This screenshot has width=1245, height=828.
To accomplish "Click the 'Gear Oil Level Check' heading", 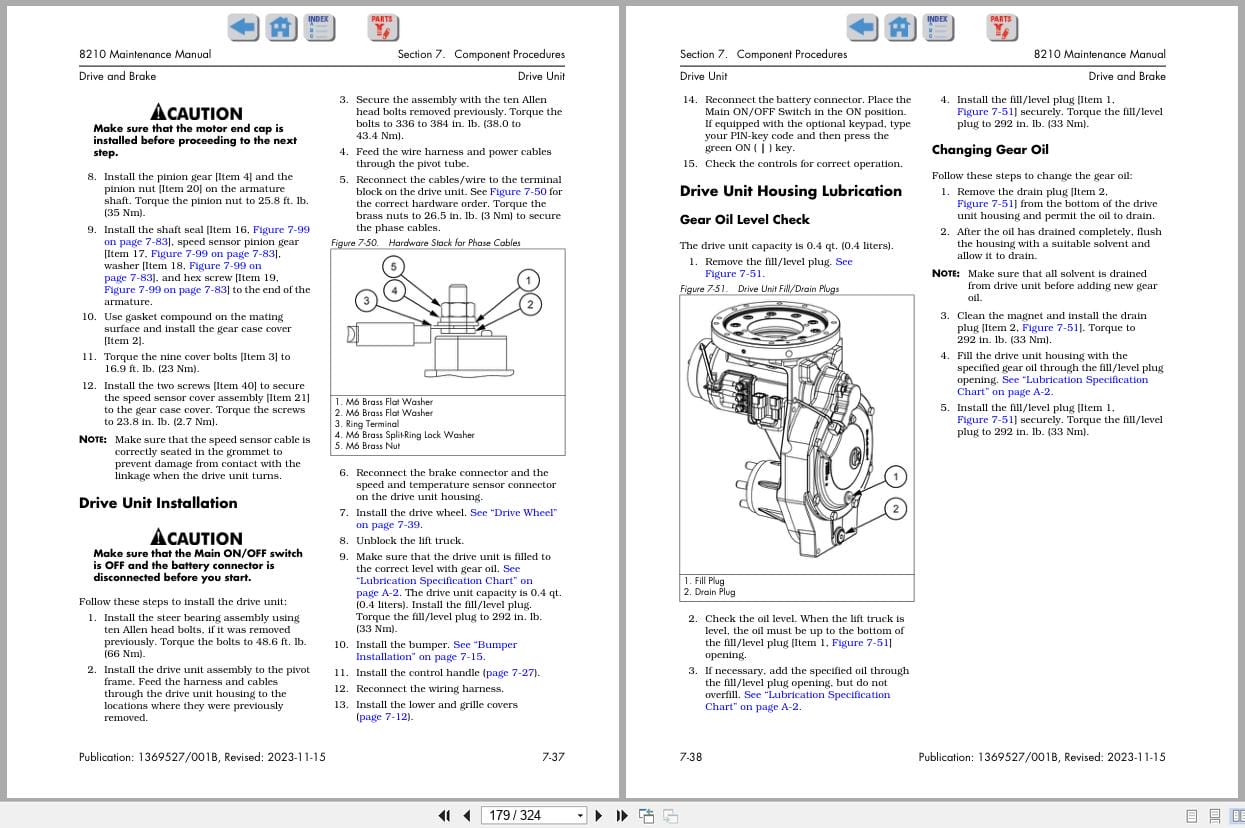I will [745, 220].
